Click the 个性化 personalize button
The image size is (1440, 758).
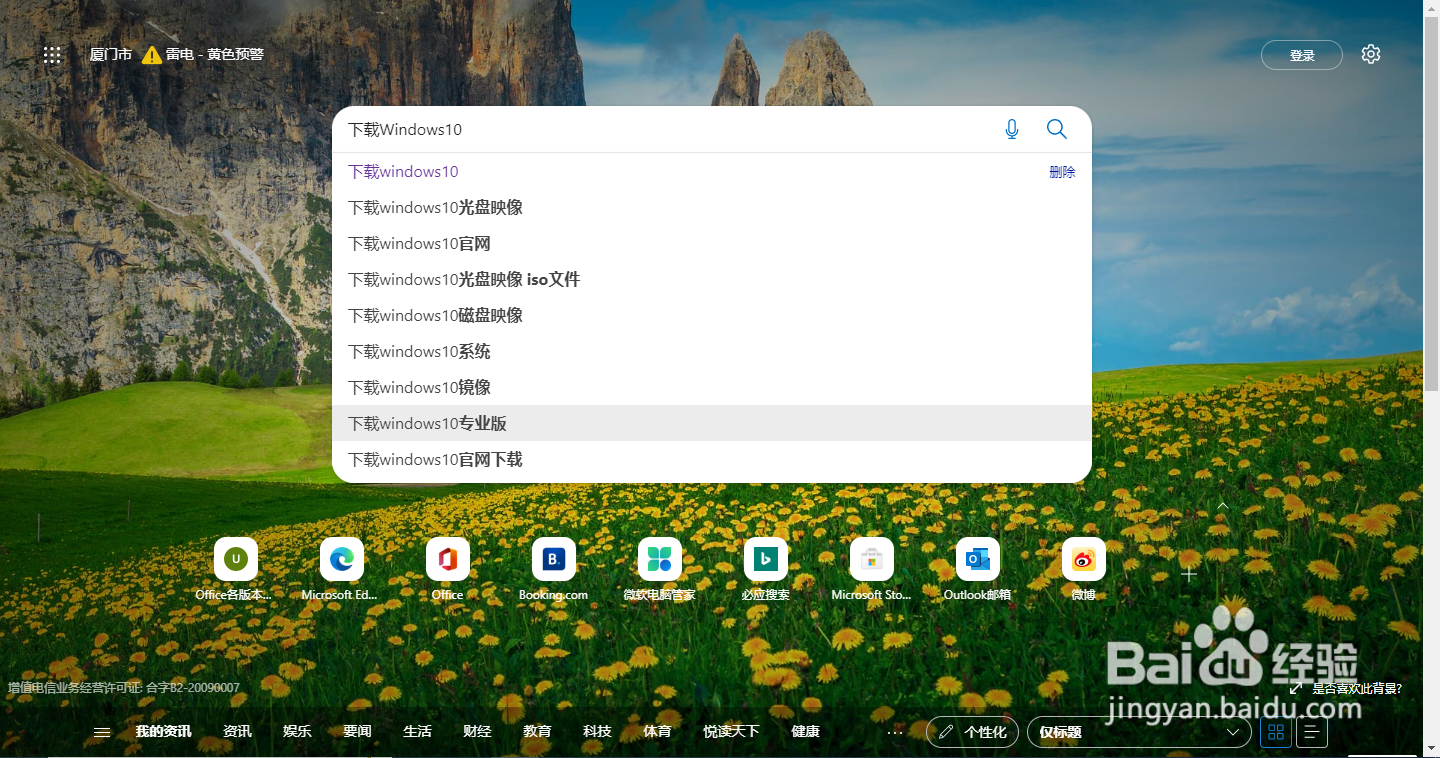click(x=973, y=732)
